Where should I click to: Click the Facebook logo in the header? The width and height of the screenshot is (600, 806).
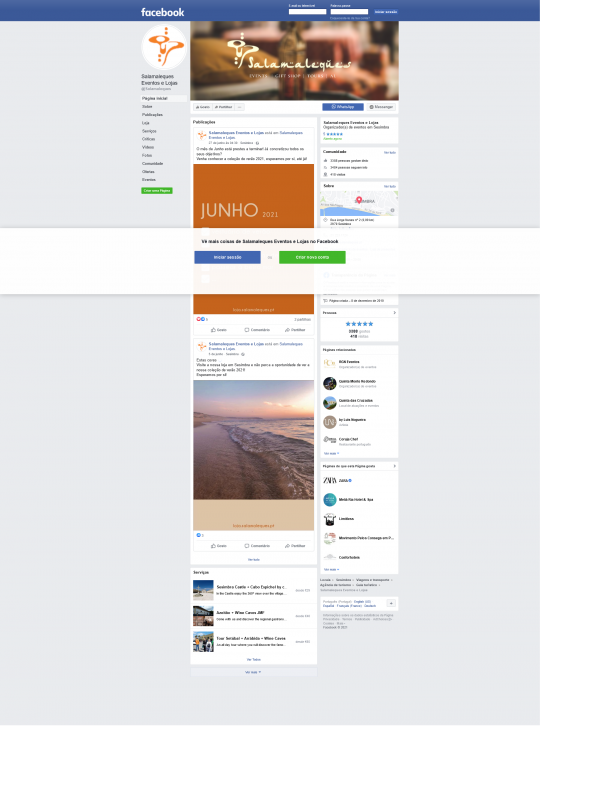(162, 12)
